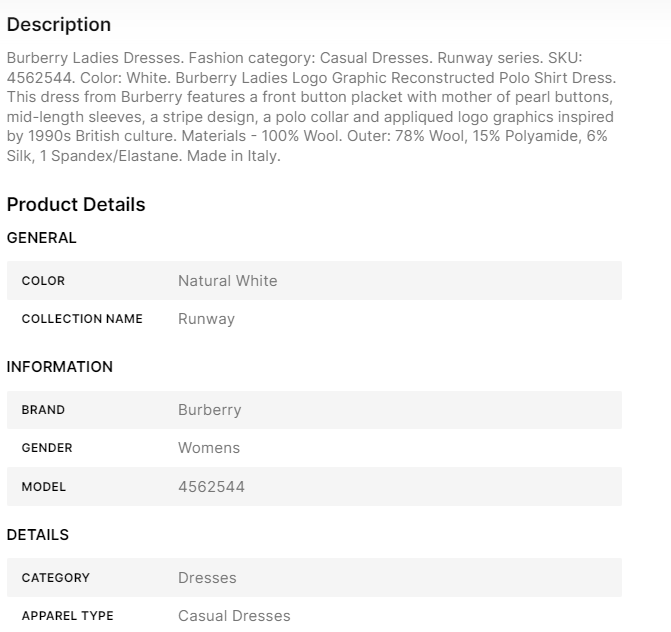671x632 pixels.
Task: Click the Product Details heading
Action: [x=76, y=205]
